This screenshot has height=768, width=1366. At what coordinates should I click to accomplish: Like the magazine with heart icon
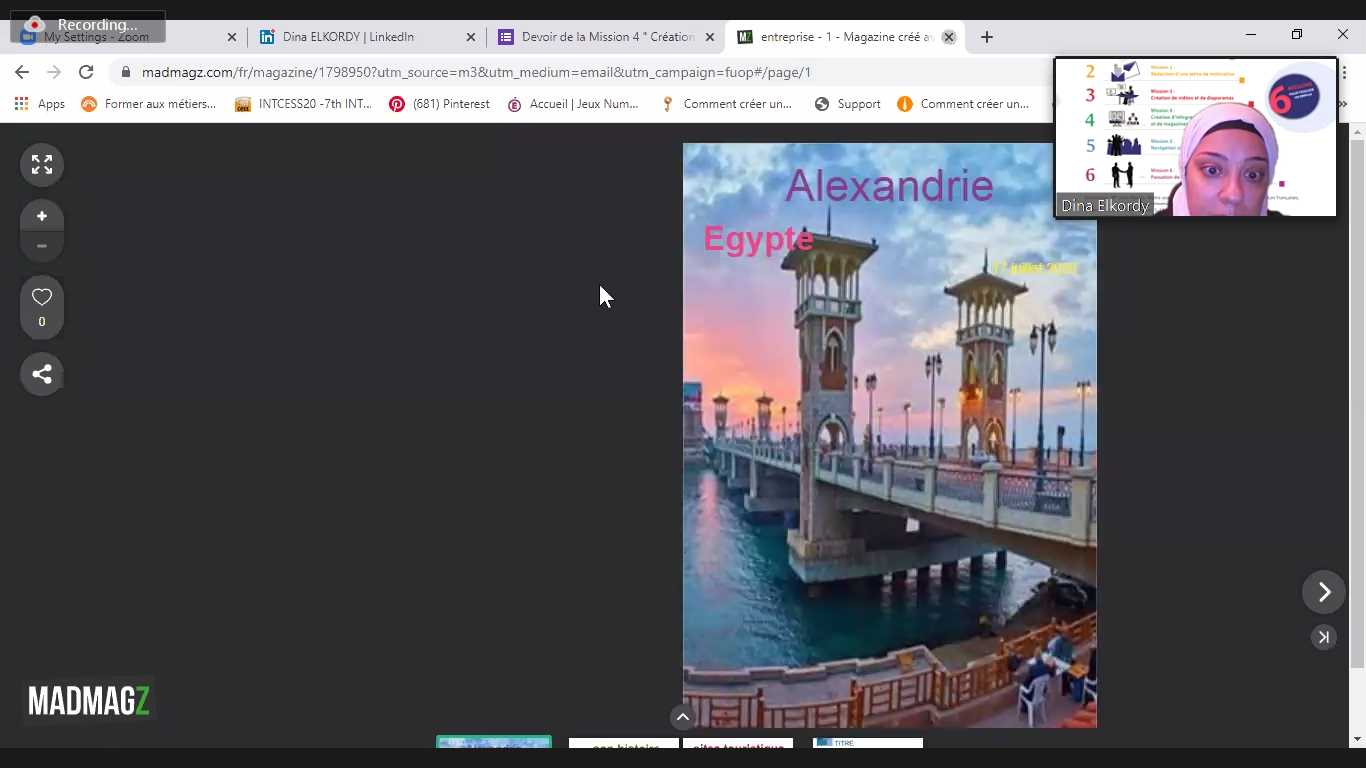[42, 298]
